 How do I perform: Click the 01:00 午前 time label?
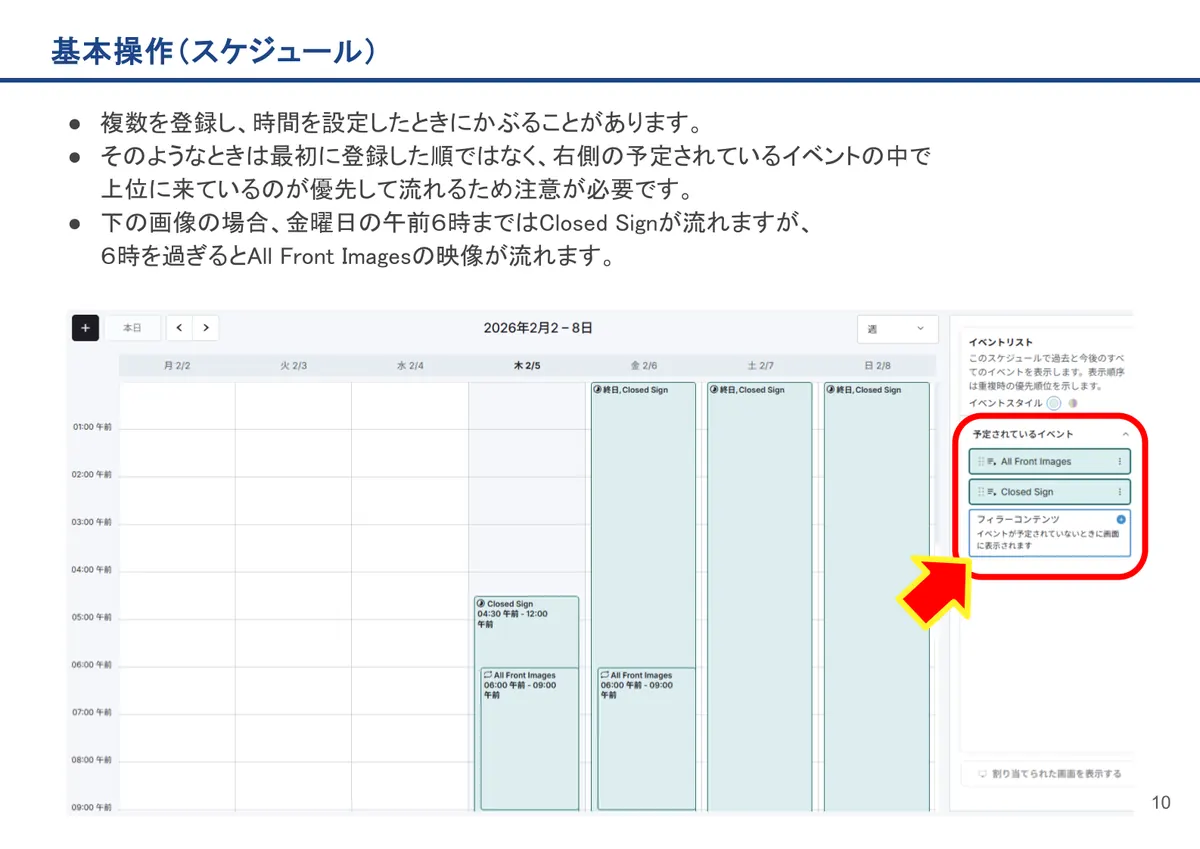click(x=92, y=427)
